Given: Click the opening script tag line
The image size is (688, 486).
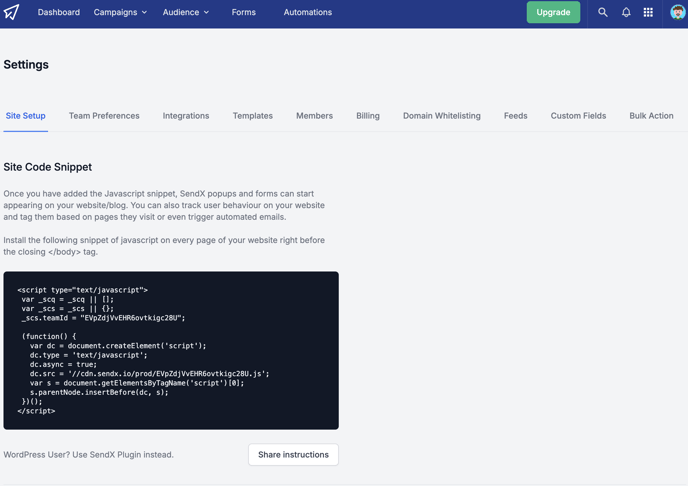Looking at the screenshot, I should pyautogui.click(x=82, y=290).
